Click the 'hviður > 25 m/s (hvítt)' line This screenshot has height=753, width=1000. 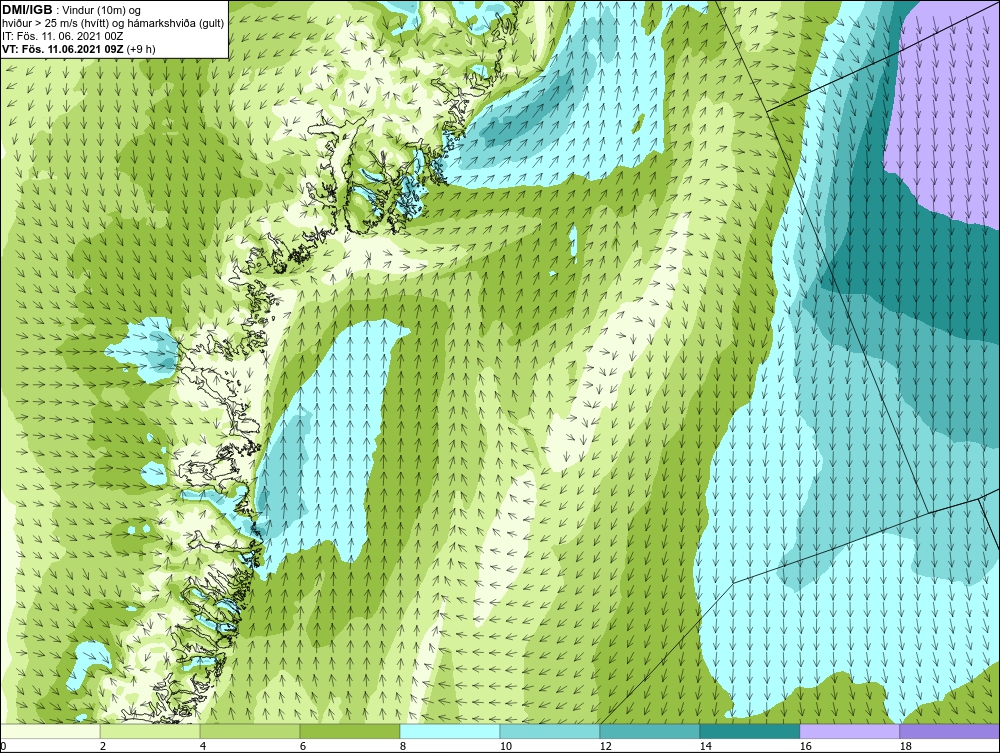[x=54, y=23]
